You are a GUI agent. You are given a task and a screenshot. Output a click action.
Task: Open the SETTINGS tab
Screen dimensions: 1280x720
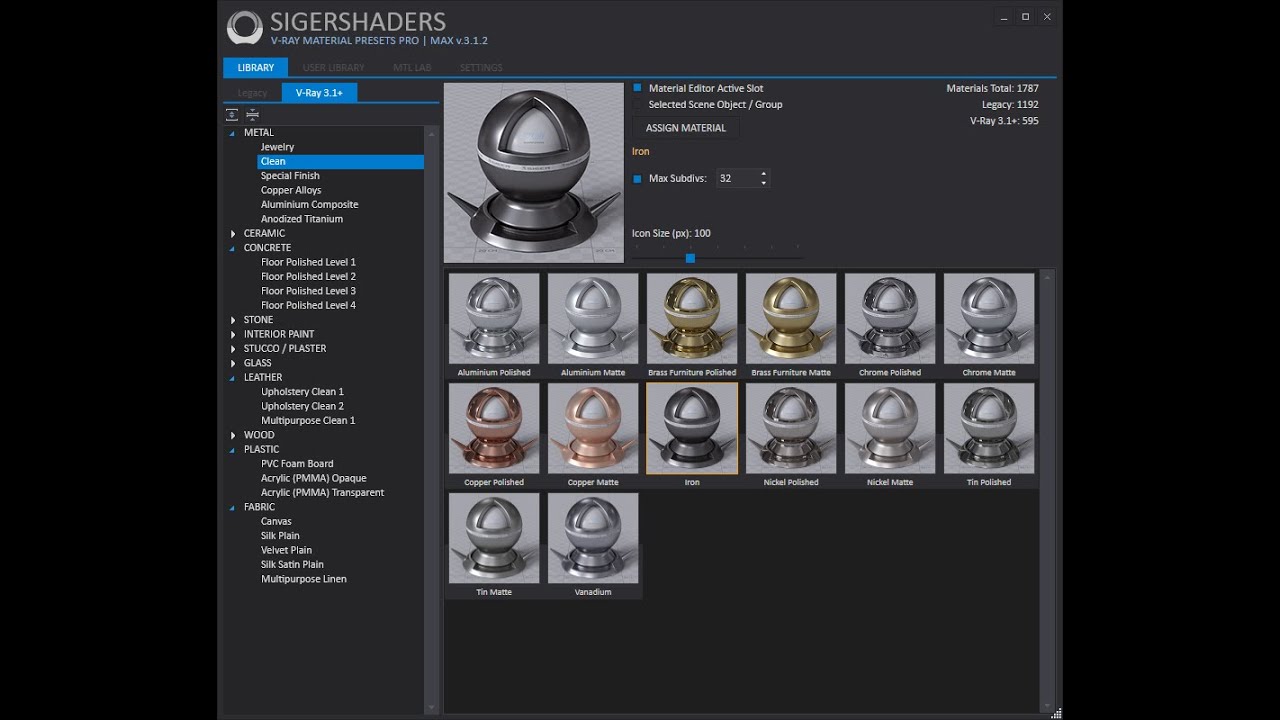(x=481, y=67)
